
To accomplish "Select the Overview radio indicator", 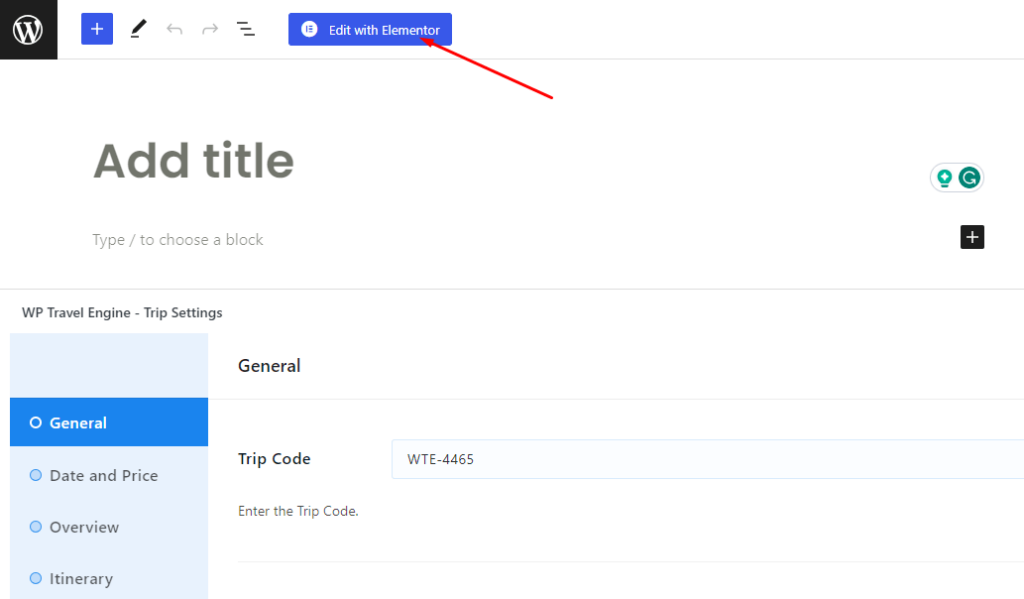I will (x=37, y=527).
